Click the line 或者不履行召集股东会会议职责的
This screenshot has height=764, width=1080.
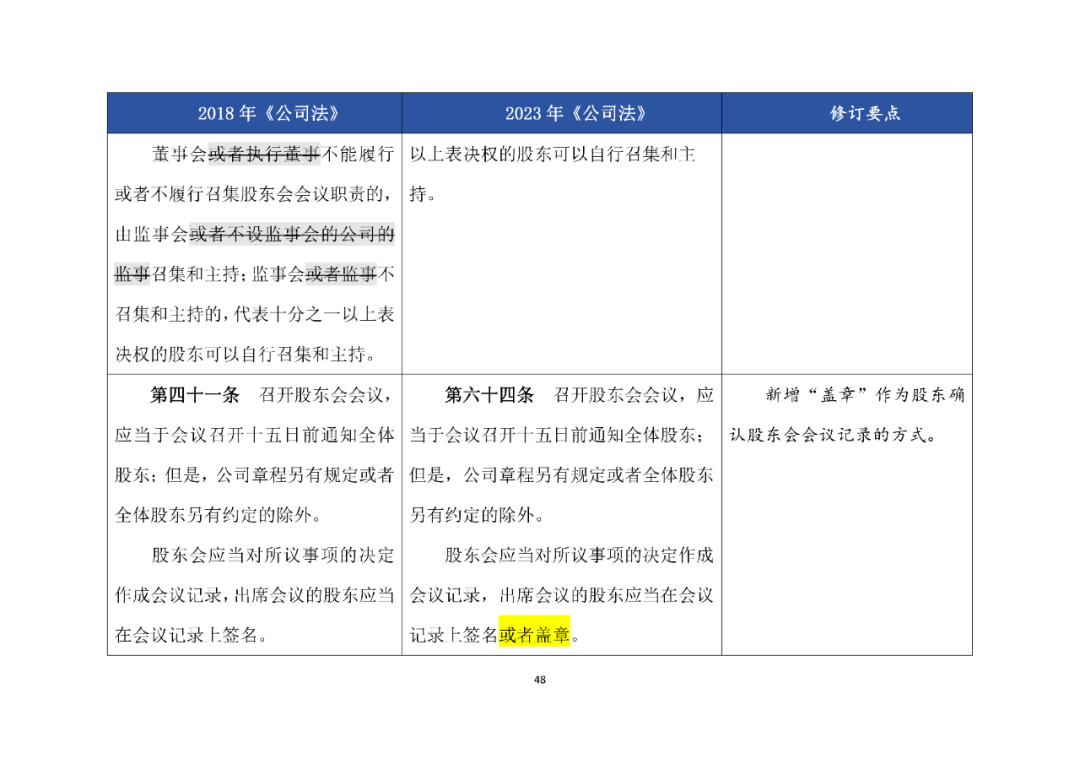pos(254,194)
